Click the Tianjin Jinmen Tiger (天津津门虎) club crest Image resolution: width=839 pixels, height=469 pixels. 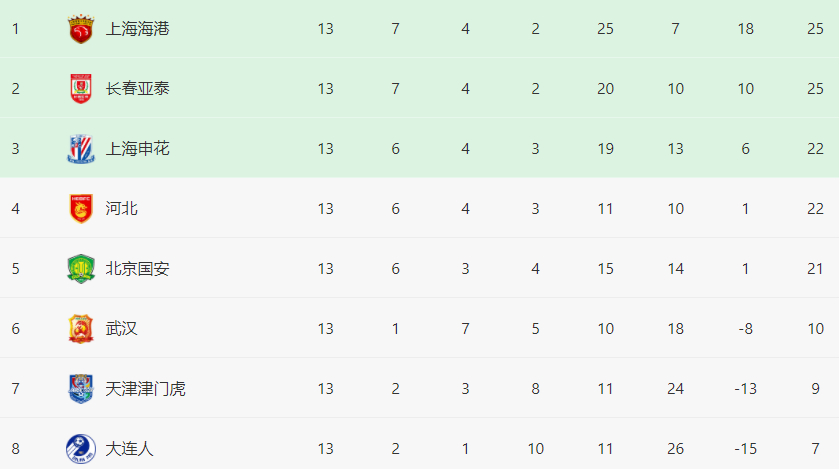[80, 389]
